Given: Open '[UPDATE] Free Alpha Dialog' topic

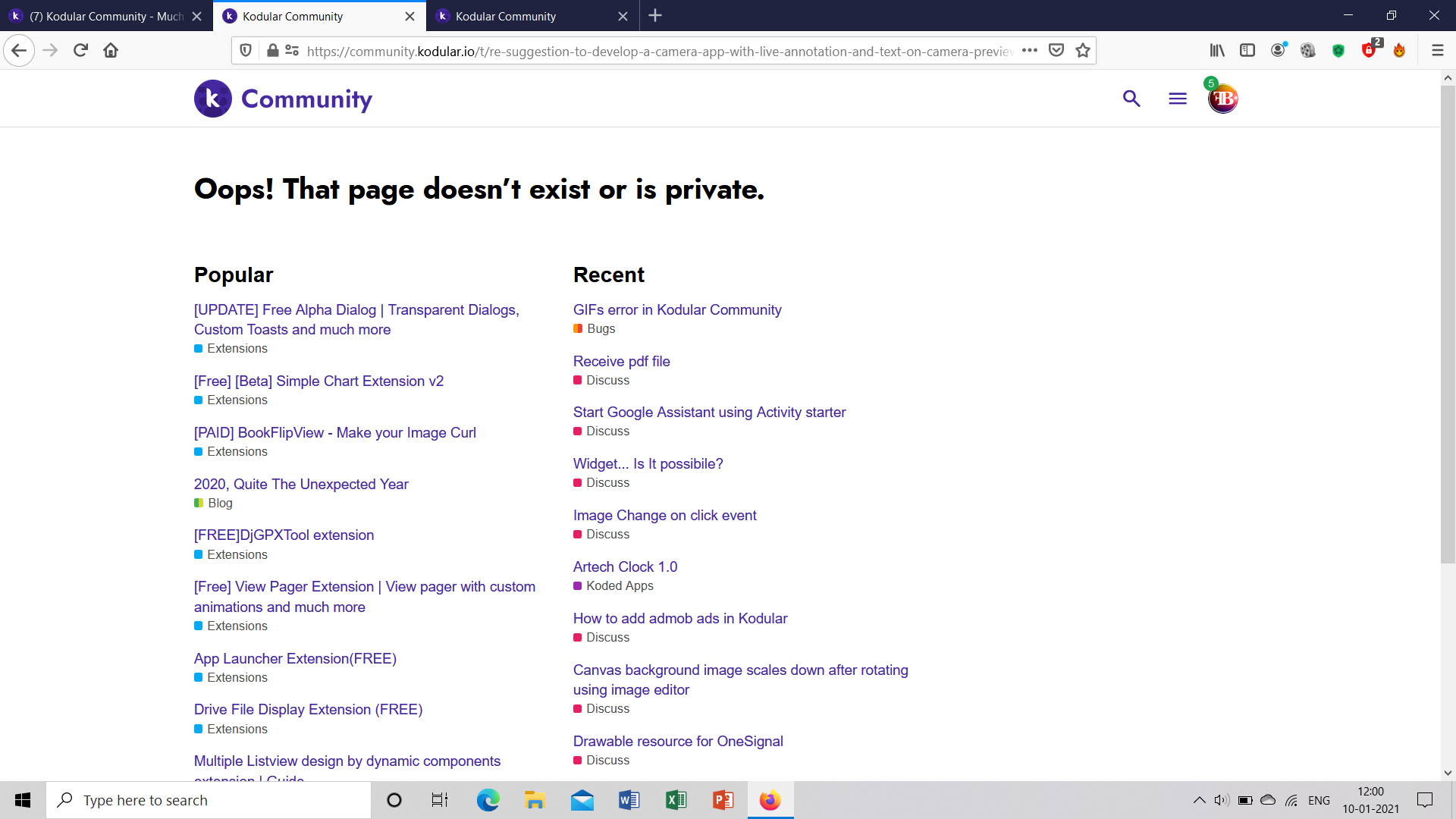Looking at the screenshot, I should tap(356, 319).
